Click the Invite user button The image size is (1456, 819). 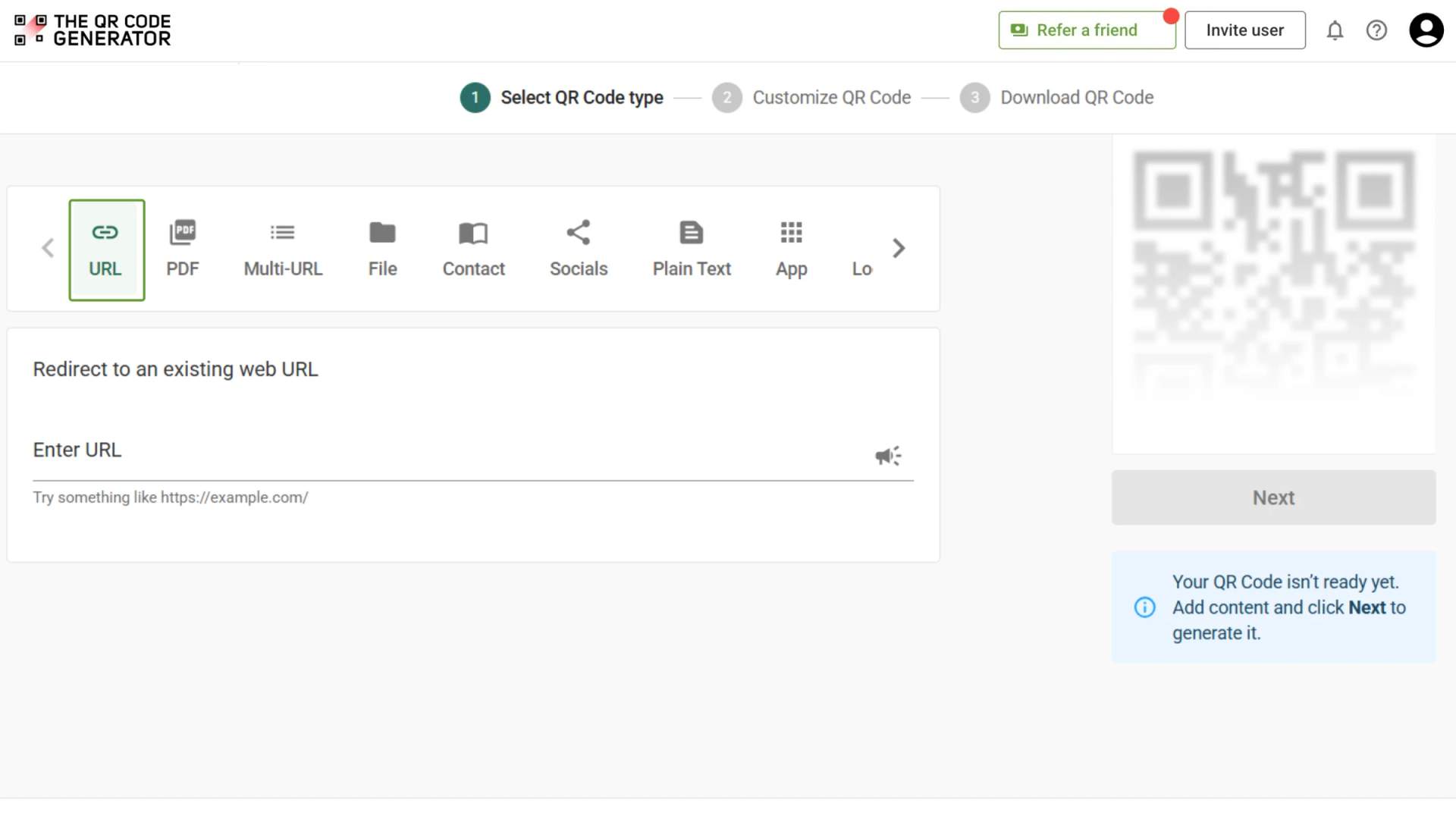(1244, 30)
